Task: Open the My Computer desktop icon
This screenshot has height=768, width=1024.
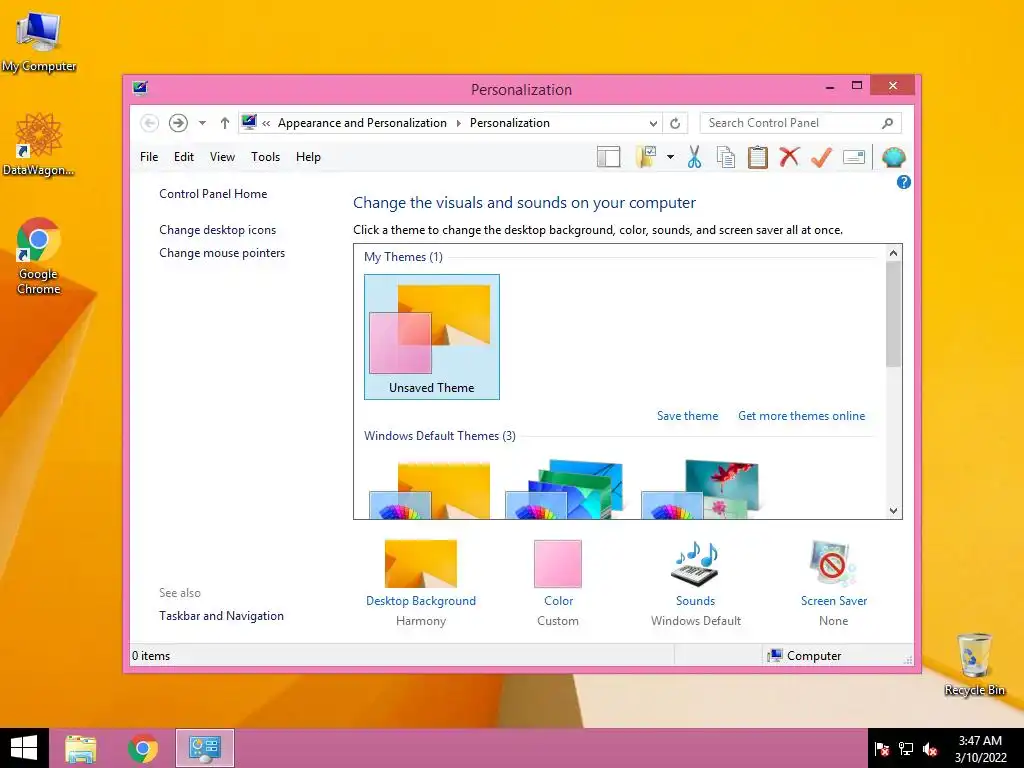Action: [x=39, y=42]
